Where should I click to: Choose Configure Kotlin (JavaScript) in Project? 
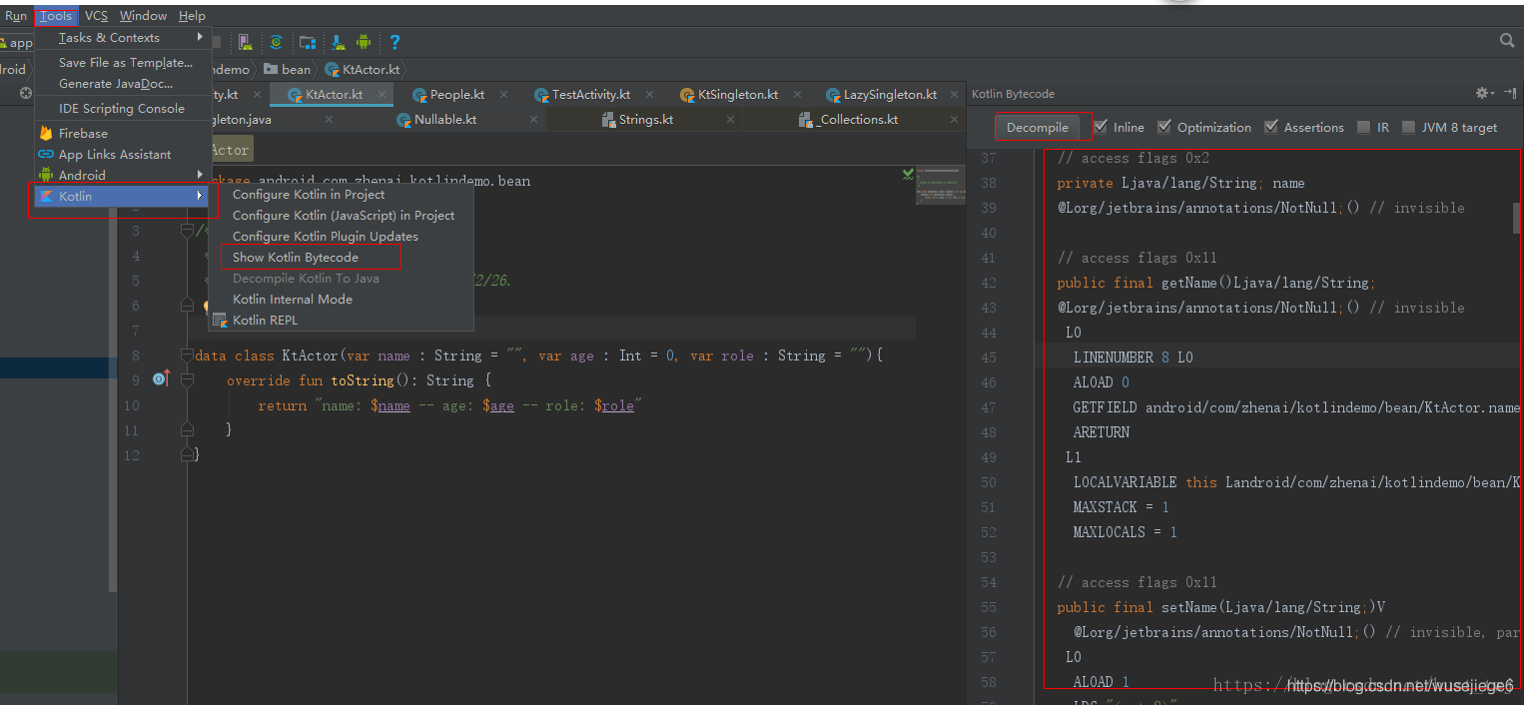coord(340,215)
